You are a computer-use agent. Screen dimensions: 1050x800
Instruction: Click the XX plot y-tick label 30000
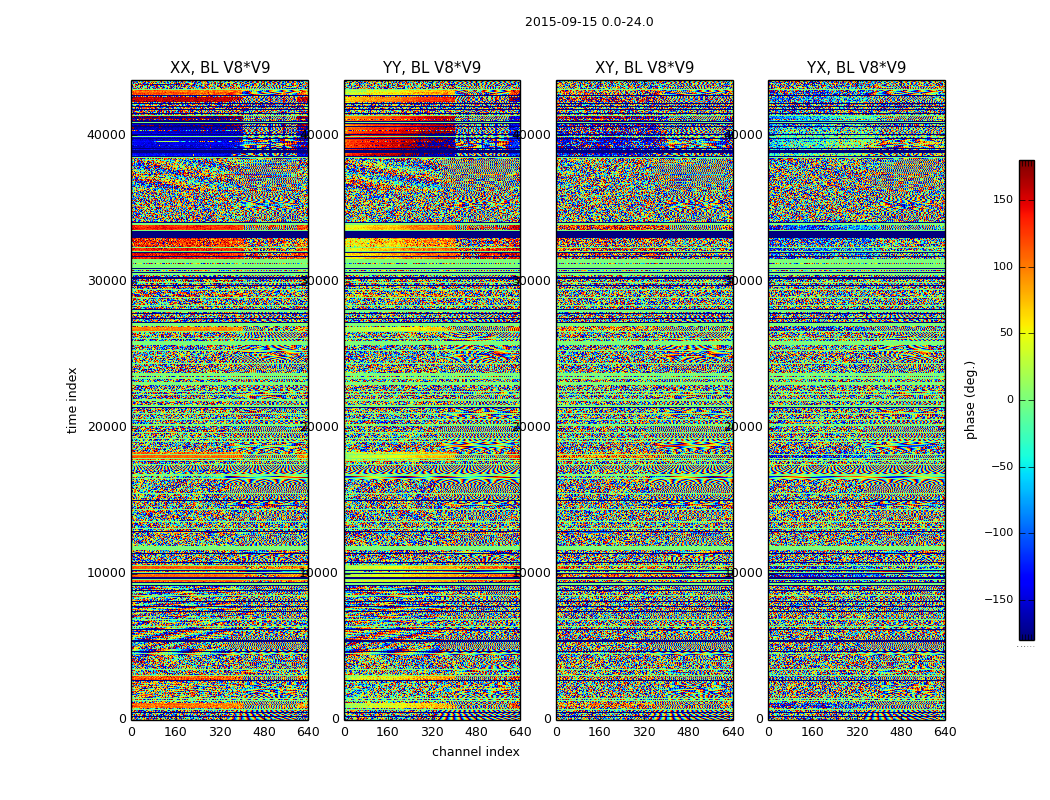106,281
